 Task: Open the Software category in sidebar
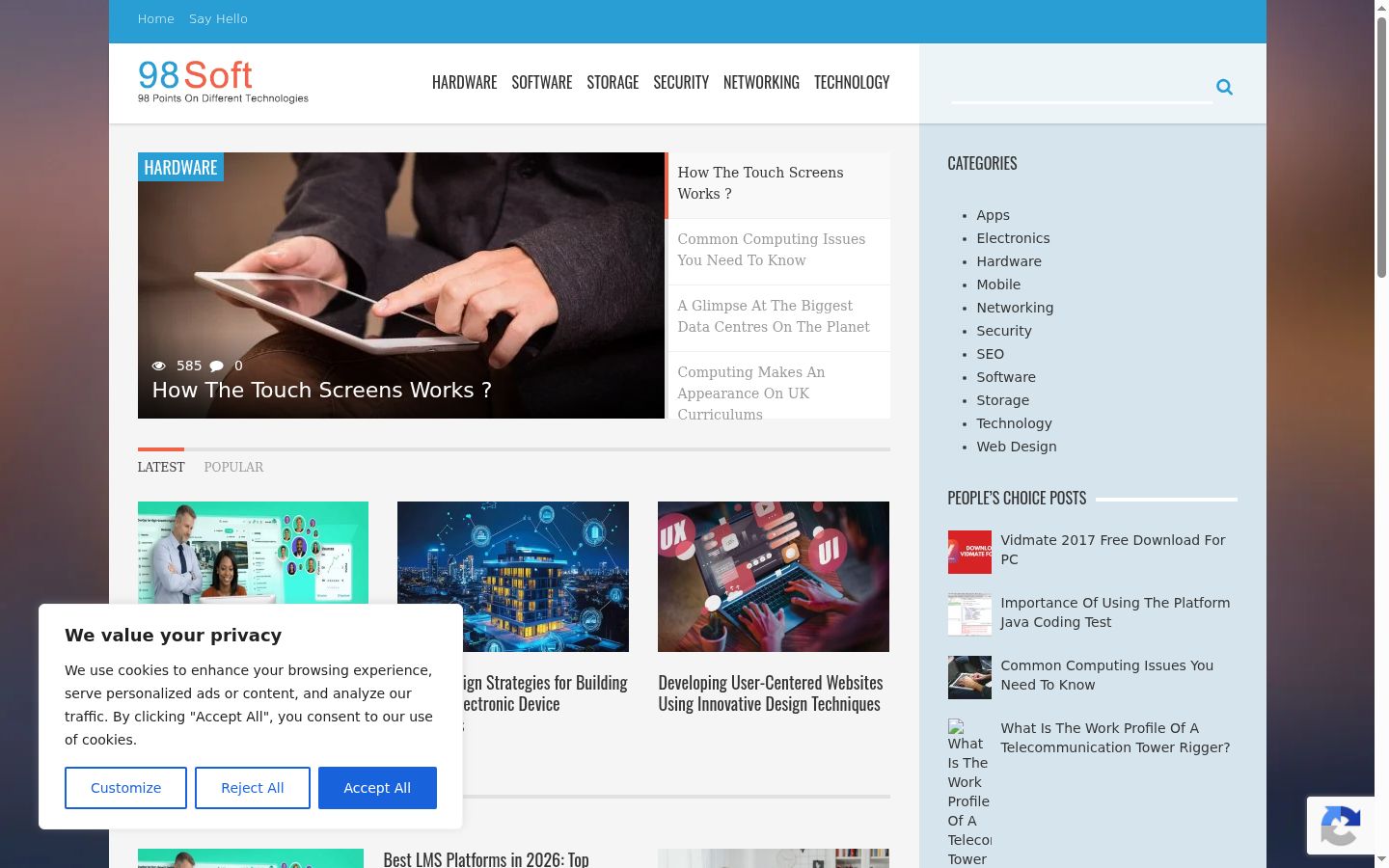[1006, 377]
